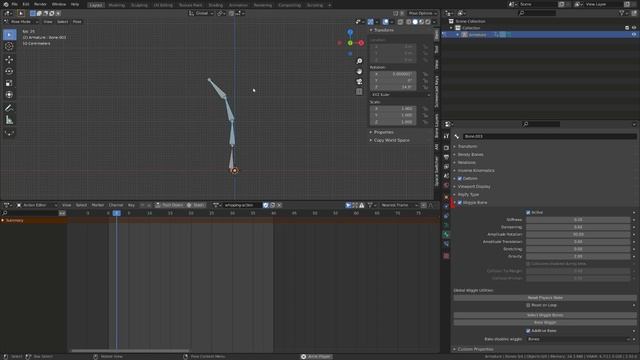Screen dimensions: 640x360
Task: Click the Bake Wiggle button
Action: pyautogui.click(x=545, y=322)
